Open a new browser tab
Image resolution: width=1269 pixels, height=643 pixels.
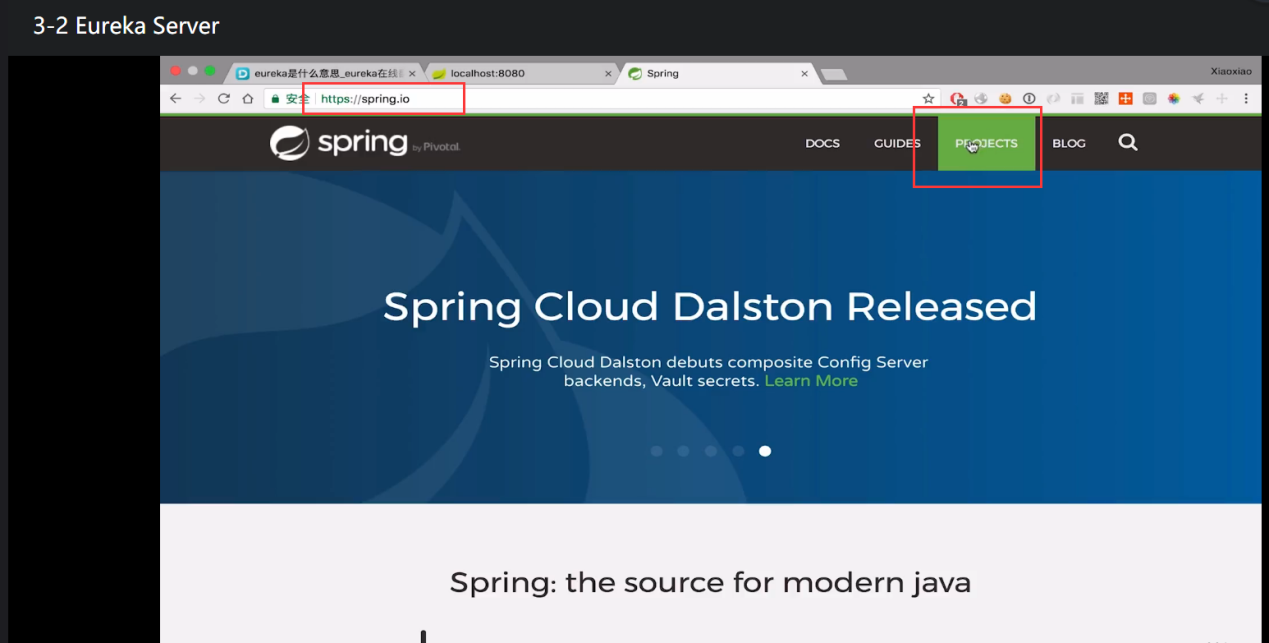click(833, 74)
